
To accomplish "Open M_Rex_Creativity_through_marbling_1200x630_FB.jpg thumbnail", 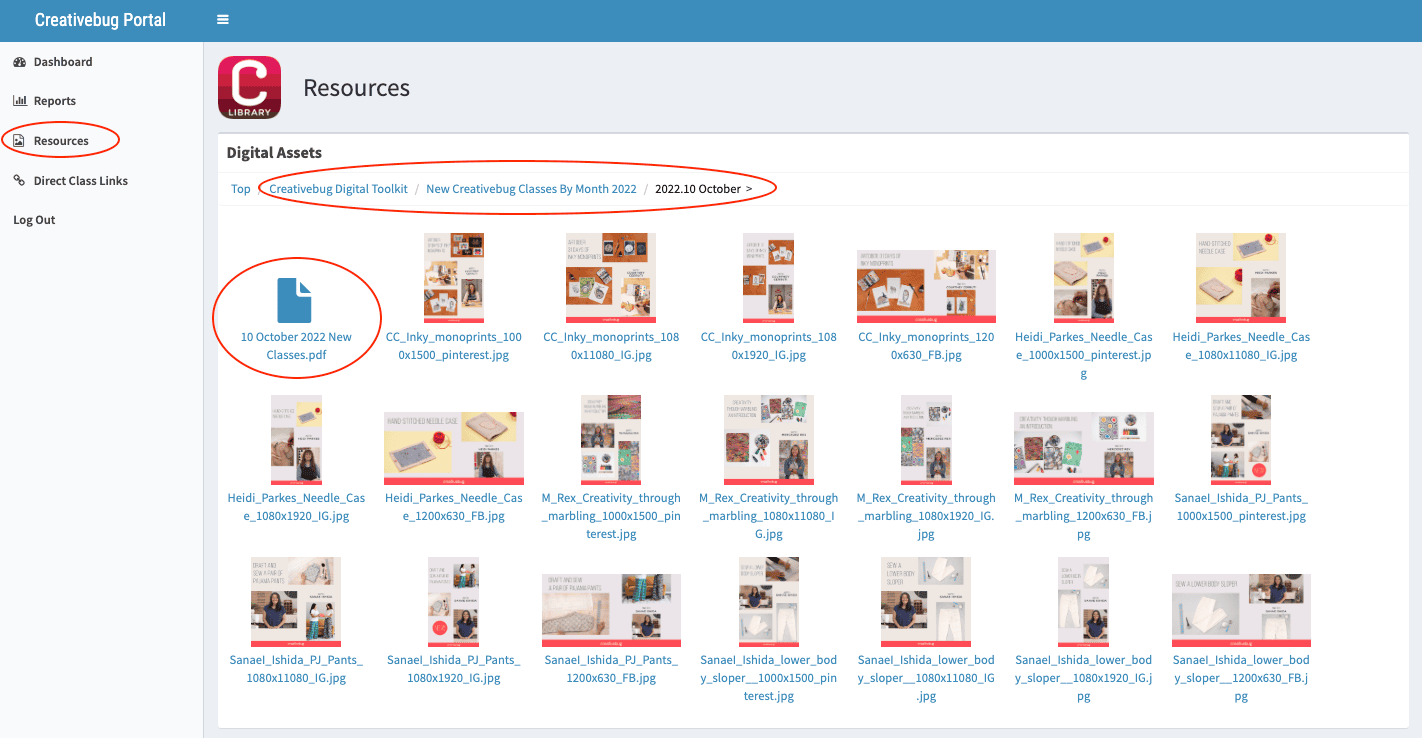I will 1083,448.
